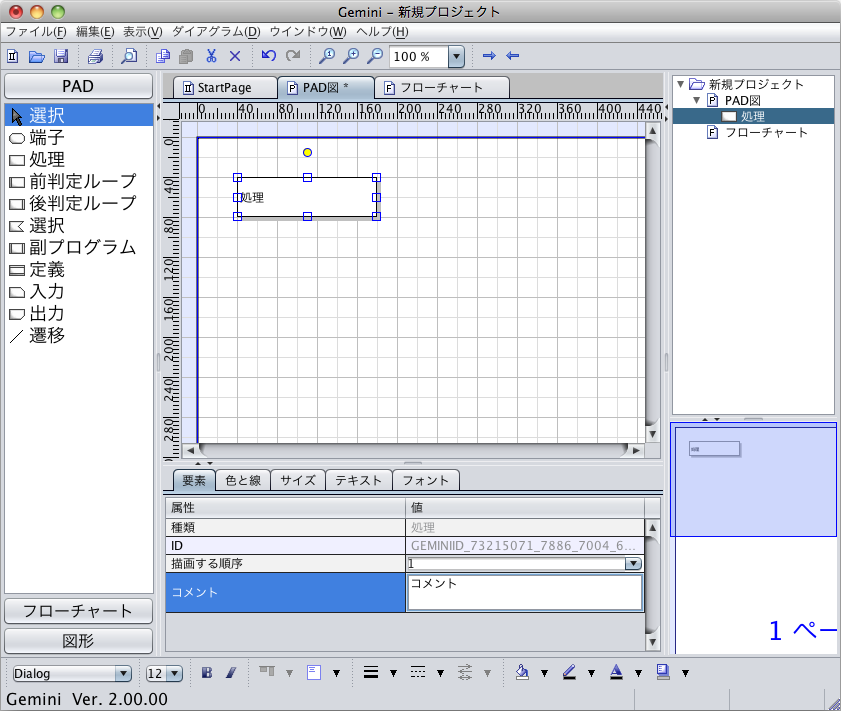Click the Print preview icon

[x=129, y=56]
